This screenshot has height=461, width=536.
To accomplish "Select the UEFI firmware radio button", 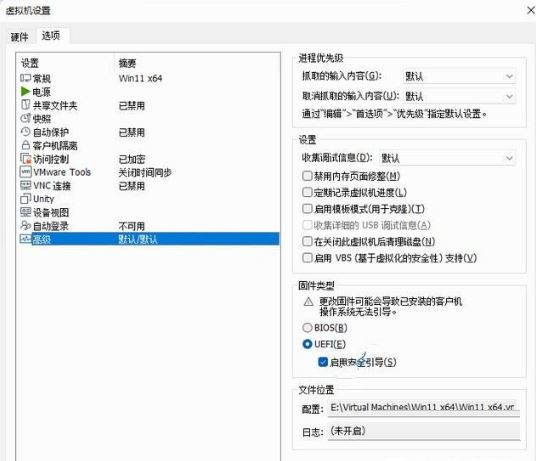I will [x=307, y=344].
